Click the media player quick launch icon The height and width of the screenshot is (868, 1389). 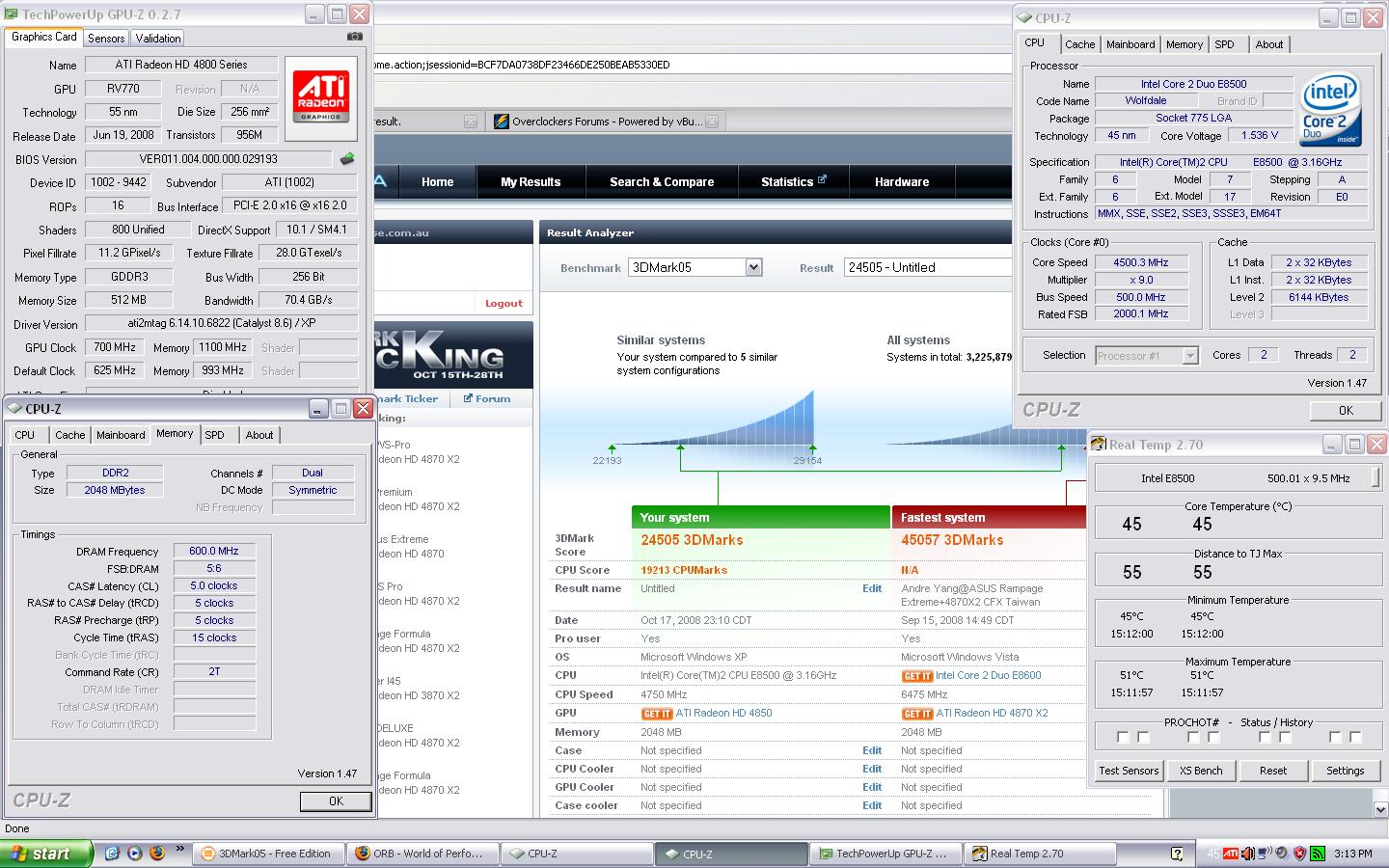[x=134, y=853]
